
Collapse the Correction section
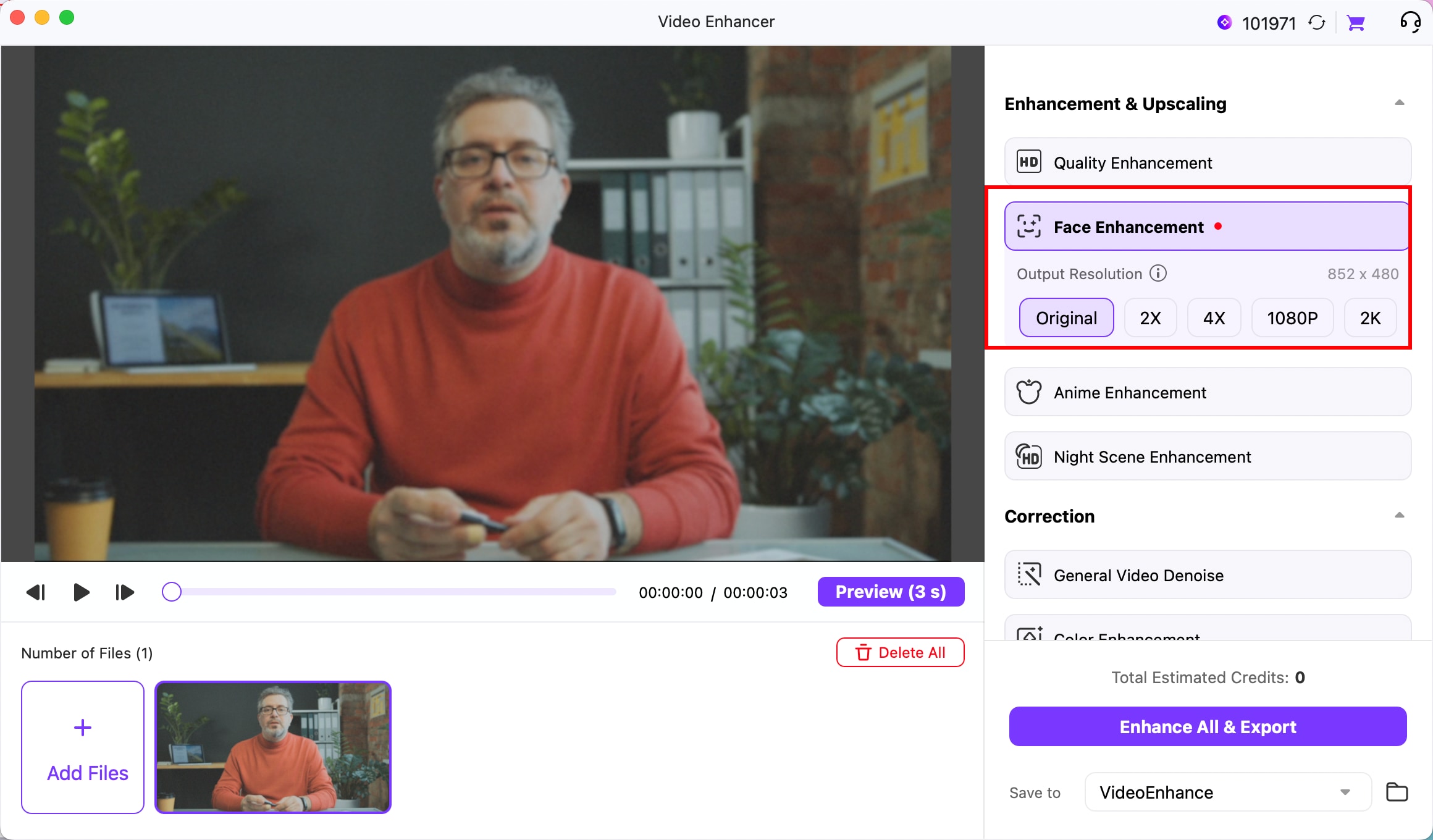pos(1400,516)
